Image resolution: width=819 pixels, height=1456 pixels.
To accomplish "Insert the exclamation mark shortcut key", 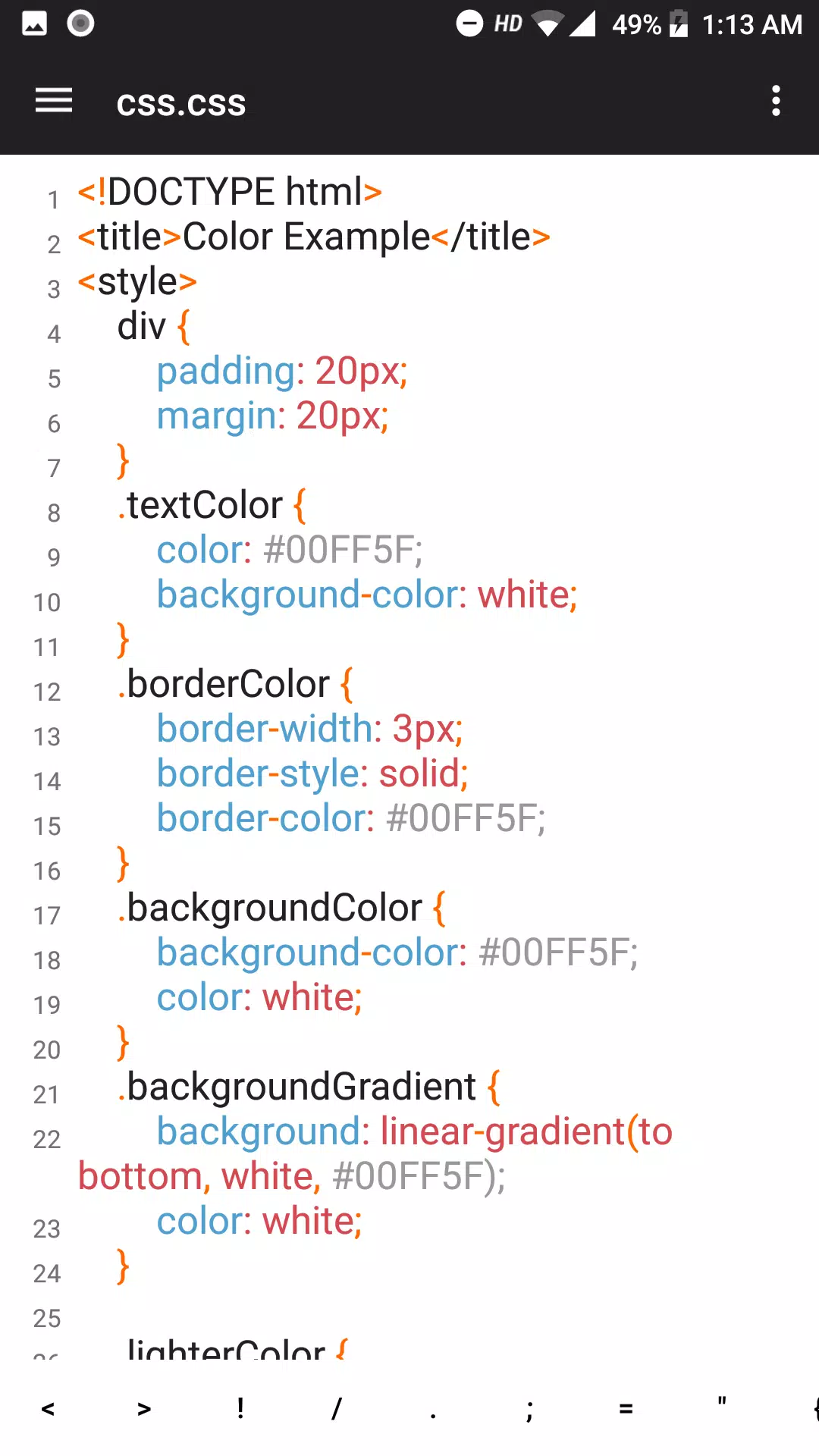I will pos(240,1409).
